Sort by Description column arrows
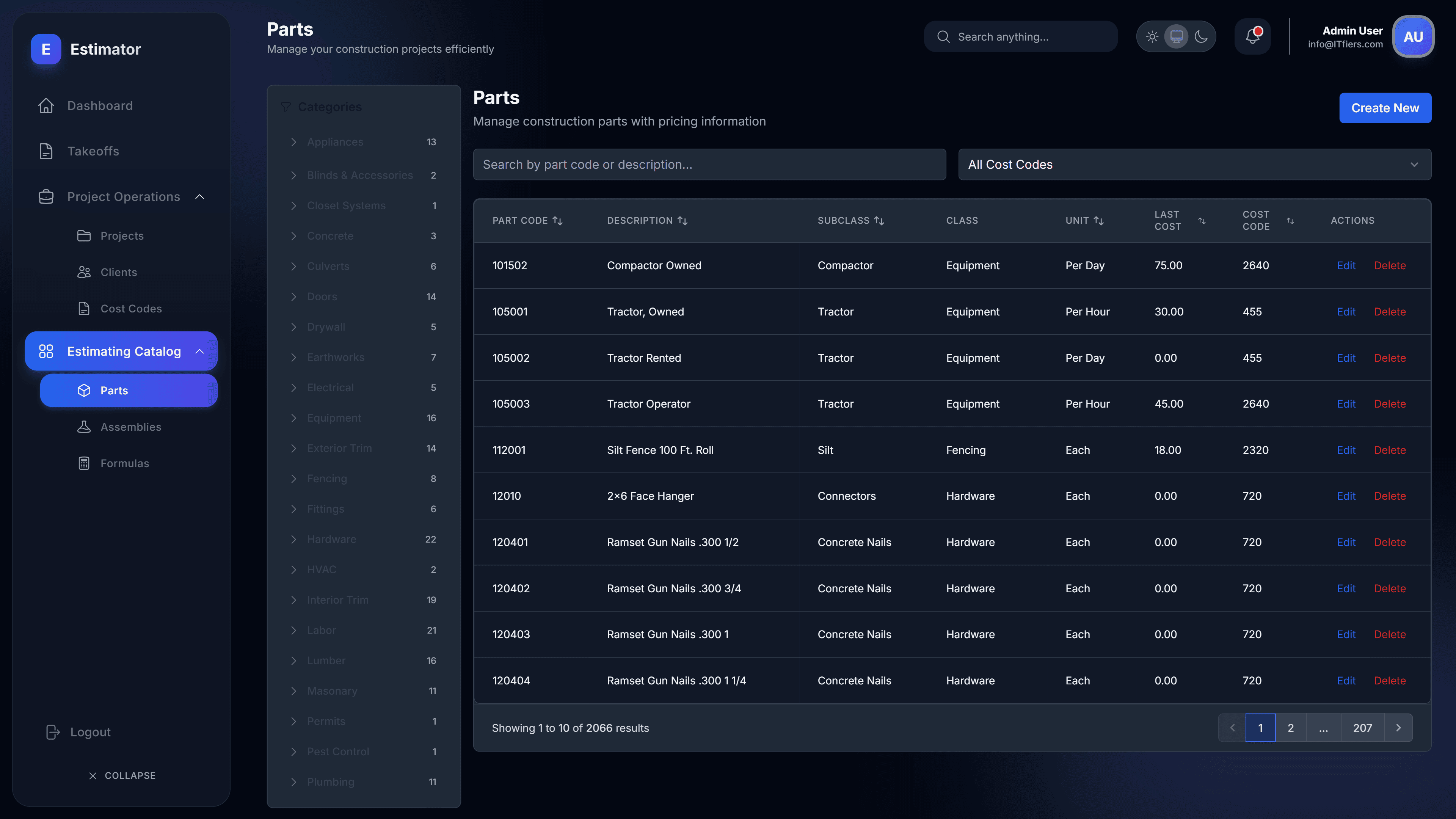The height and width of the screenshot is (819, 1456). [x=683, y=220]
